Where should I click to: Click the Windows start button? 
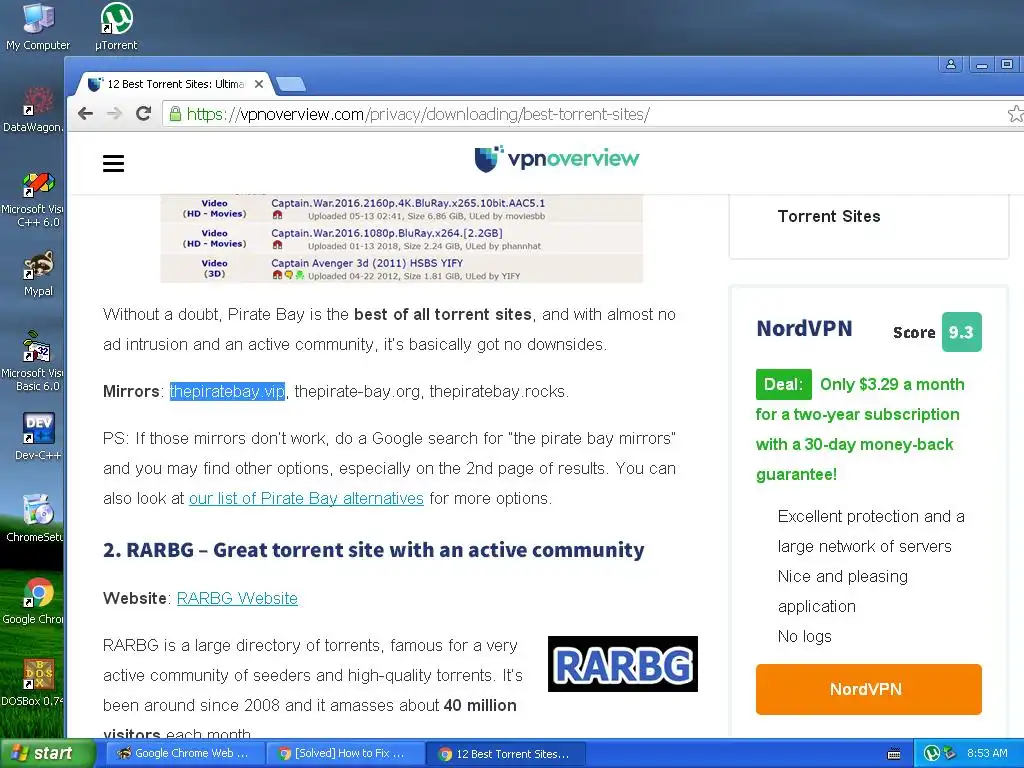point(47,754)
